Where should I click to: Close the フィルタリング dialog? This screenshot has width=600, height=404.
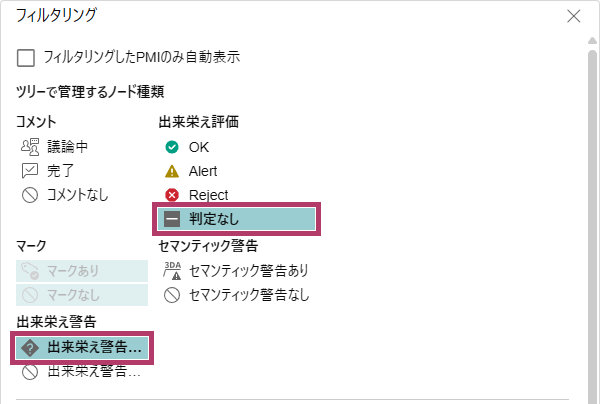coord(573,16)
